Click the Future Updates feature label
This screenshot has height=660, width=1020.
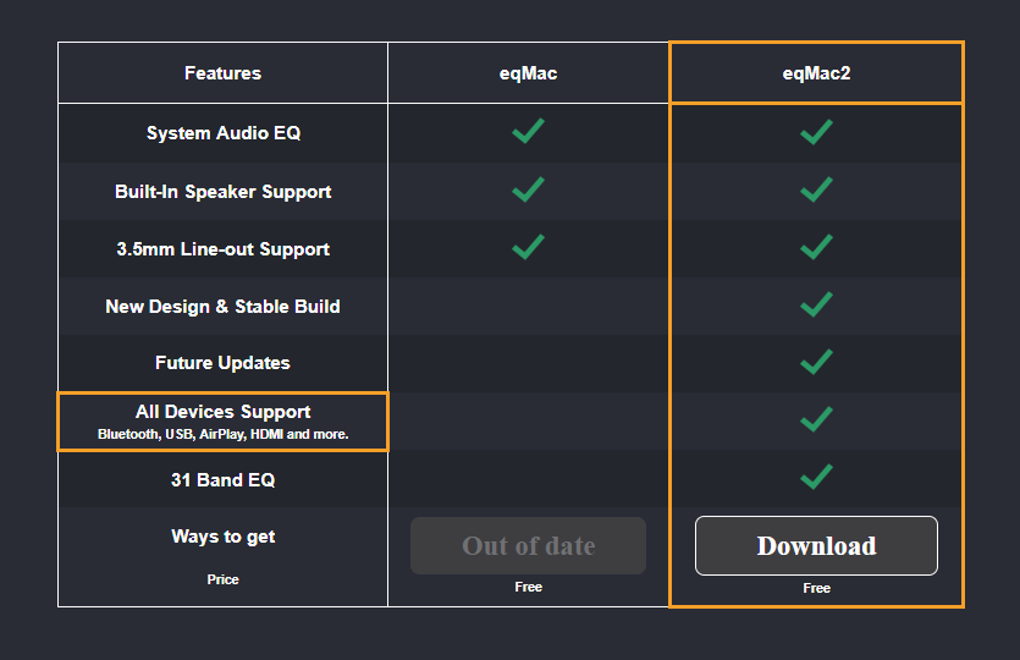coord(223,363)
